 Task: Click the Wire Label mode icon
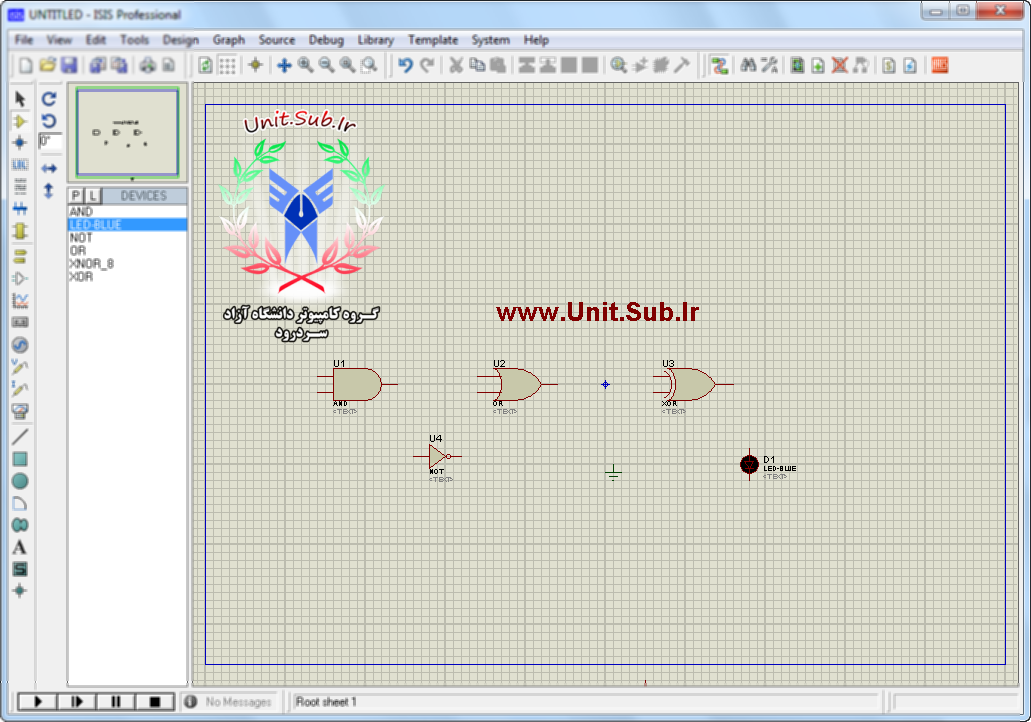click(x=20, y=165)
